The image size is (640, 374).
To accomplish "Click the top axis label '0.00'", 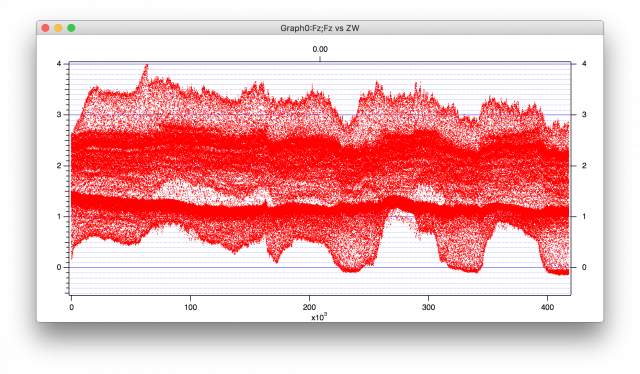I will 320,49.
